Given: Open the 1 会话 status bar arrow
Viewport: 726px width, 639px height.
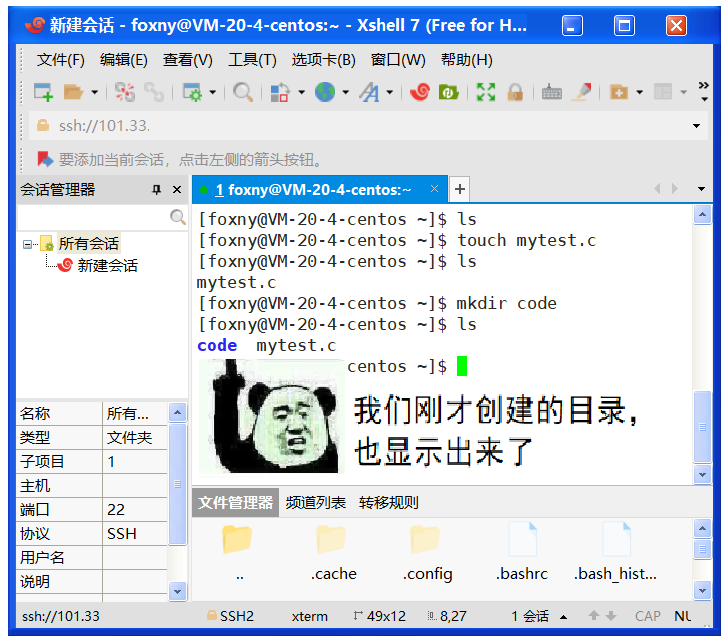Looking at the screenshot, I should [563, 617].
